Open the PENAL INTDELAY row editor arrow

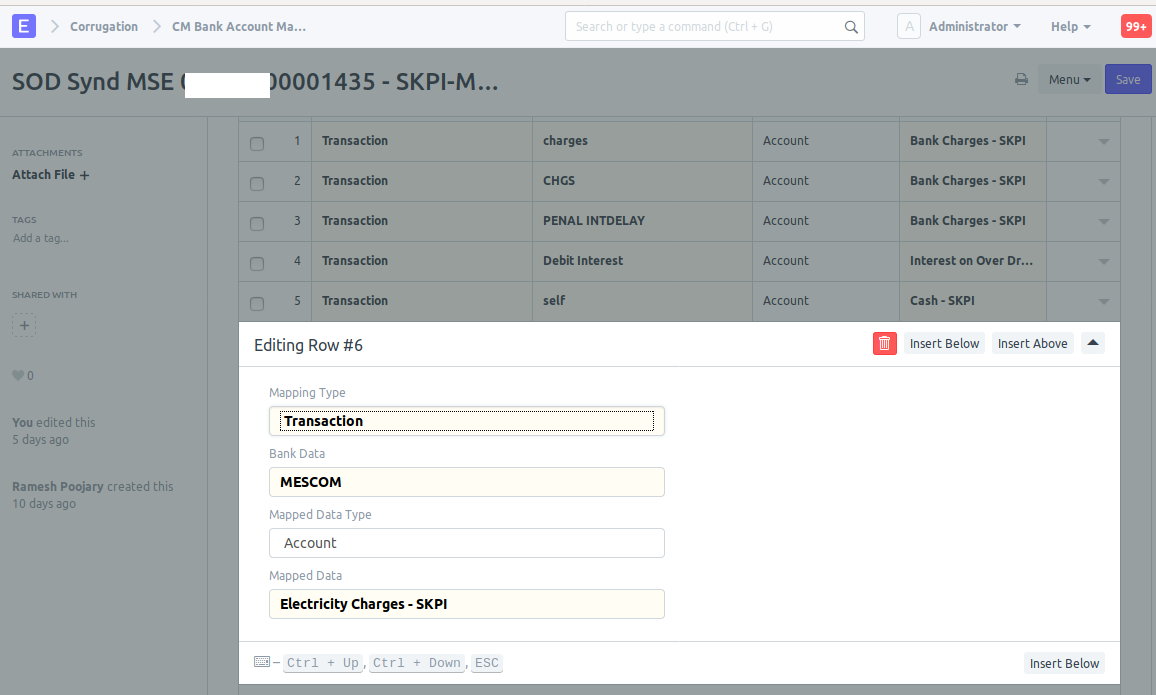coord(1104,221)
